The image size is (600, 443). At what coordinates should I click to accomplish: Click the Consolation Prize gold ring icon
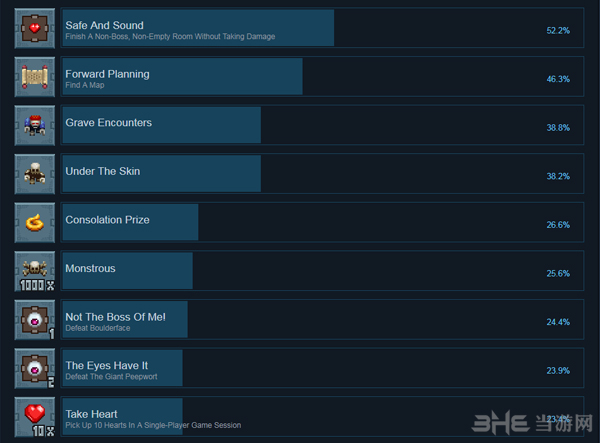click(x=35, y=223)
